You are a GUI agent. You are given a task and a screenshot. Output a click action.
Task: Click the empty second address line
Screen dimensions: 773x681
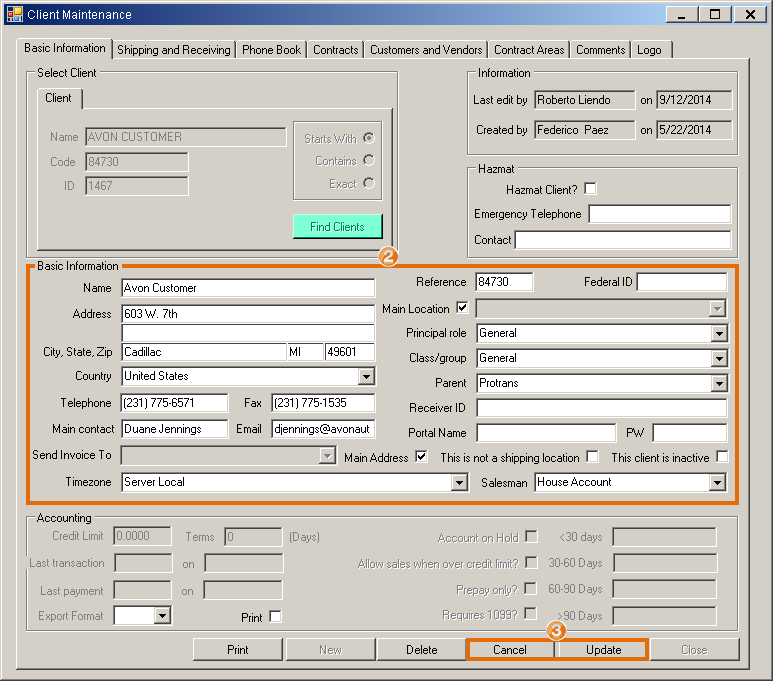pos(248,332)
